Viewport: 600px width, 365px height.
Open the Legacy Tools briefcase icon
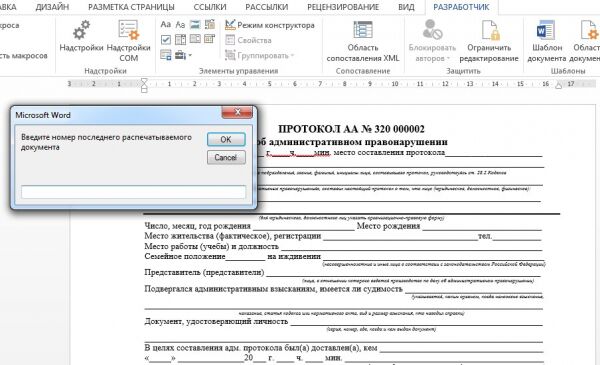click(180, 55)
